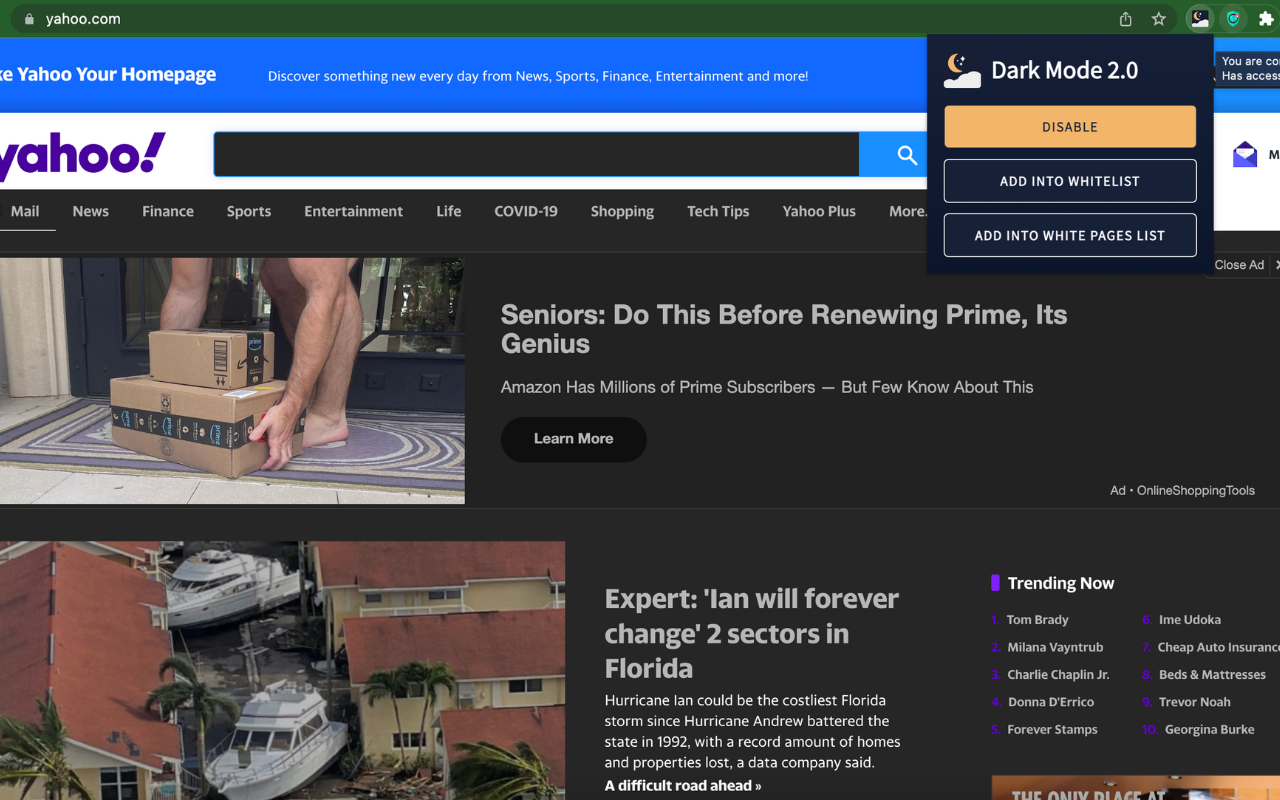
Task: Click the yahoo.com address bar URL
Action: pos(83,19)
